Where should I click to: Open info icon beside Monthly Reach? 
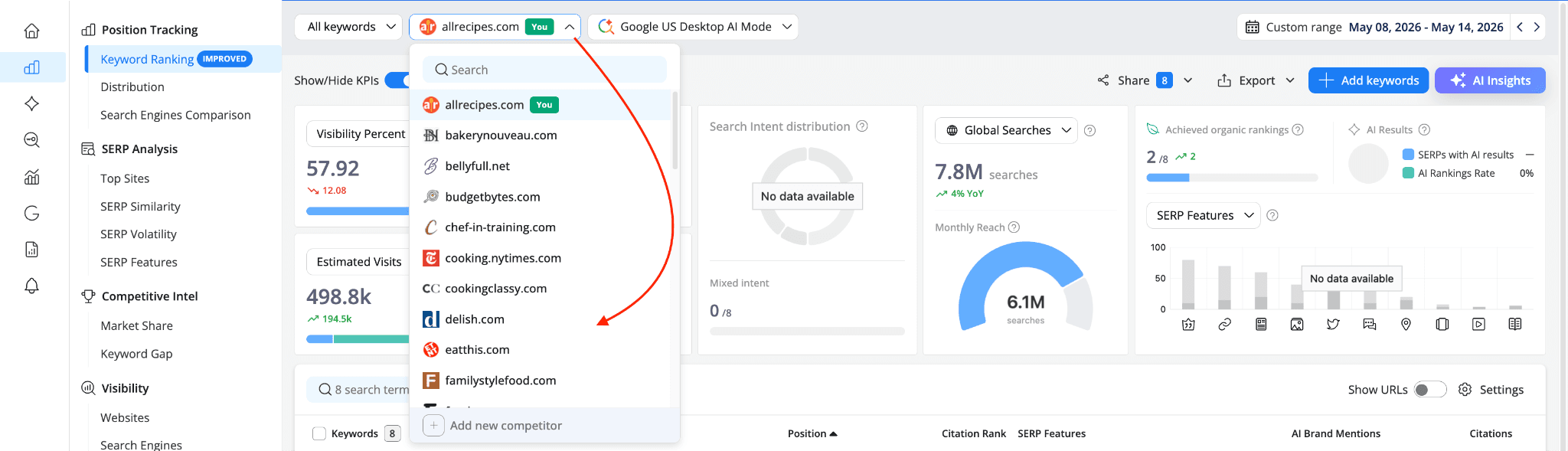[x=1014, y=227]
